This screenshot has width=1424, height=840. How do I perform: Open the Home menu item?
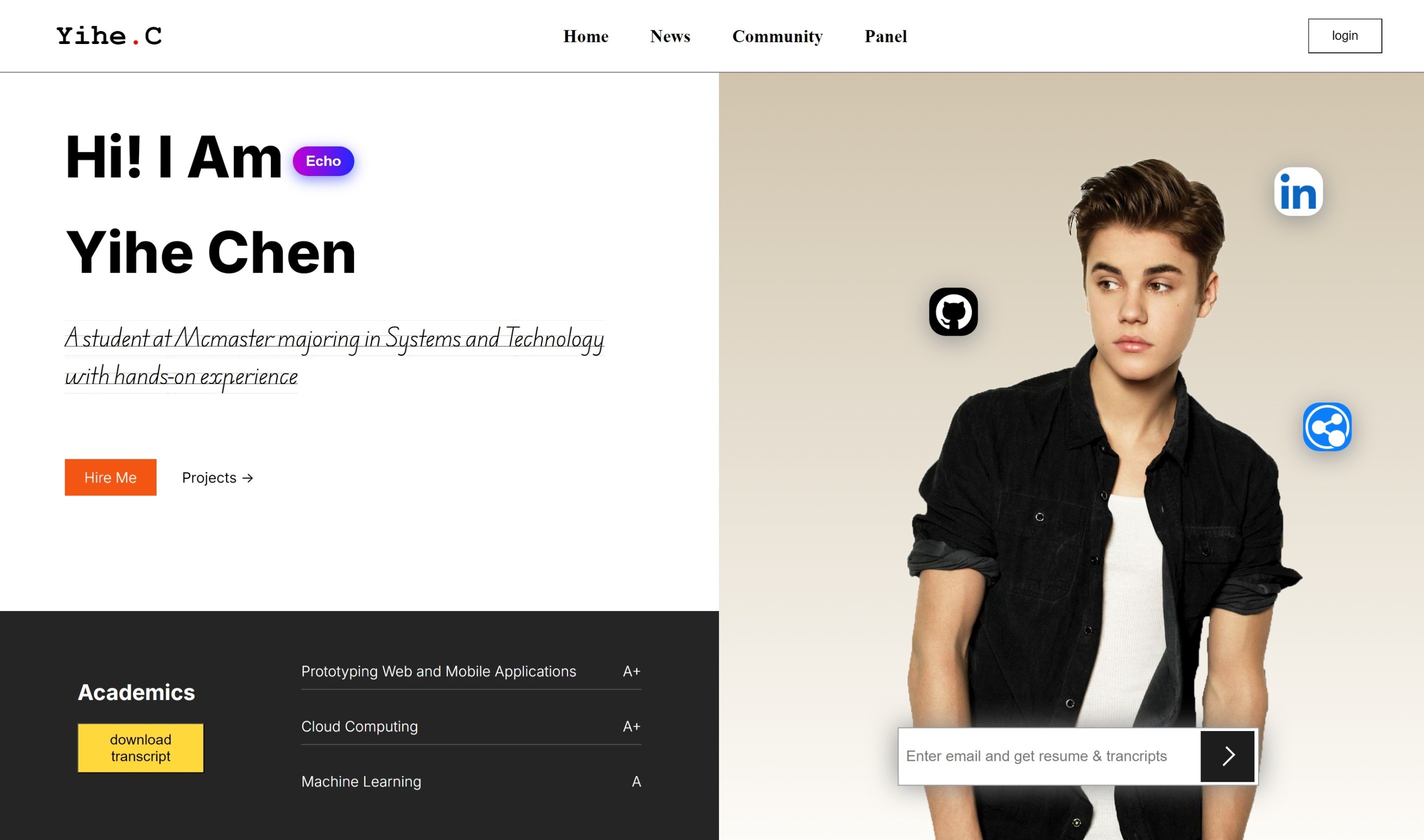(585, 36)
